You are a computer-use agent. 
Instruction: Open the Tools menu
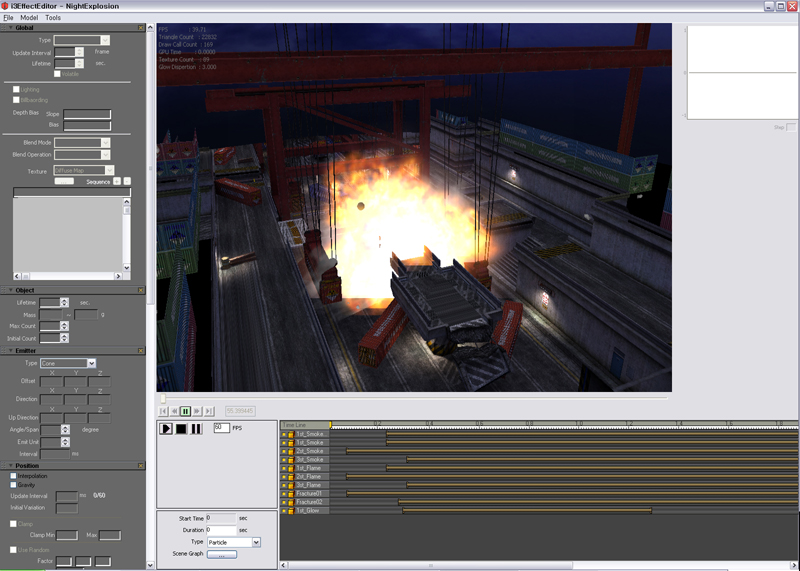coord(53,18)
